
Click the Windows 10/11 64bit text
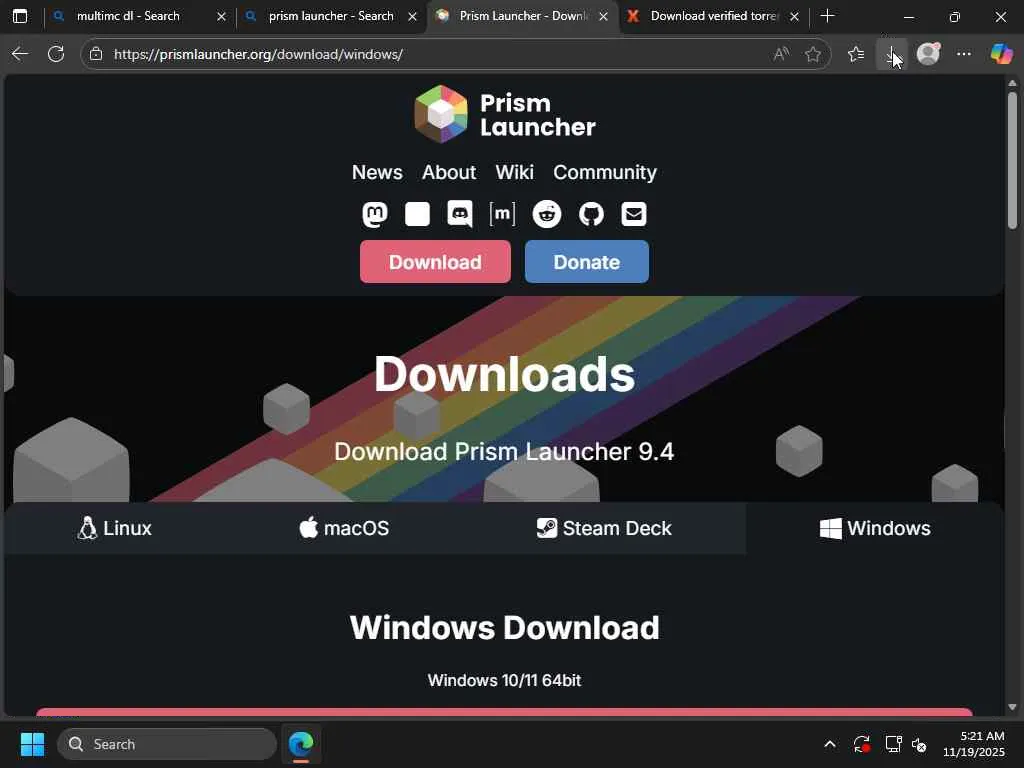[x=504, y=680]
